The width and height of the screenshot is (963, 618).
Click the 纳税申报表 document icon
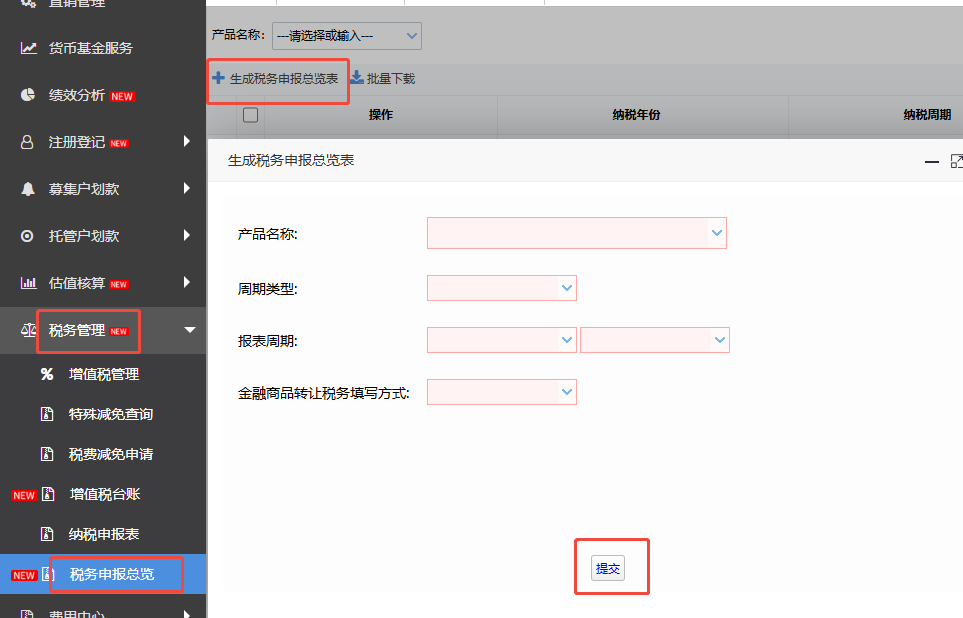coord(47,534)
